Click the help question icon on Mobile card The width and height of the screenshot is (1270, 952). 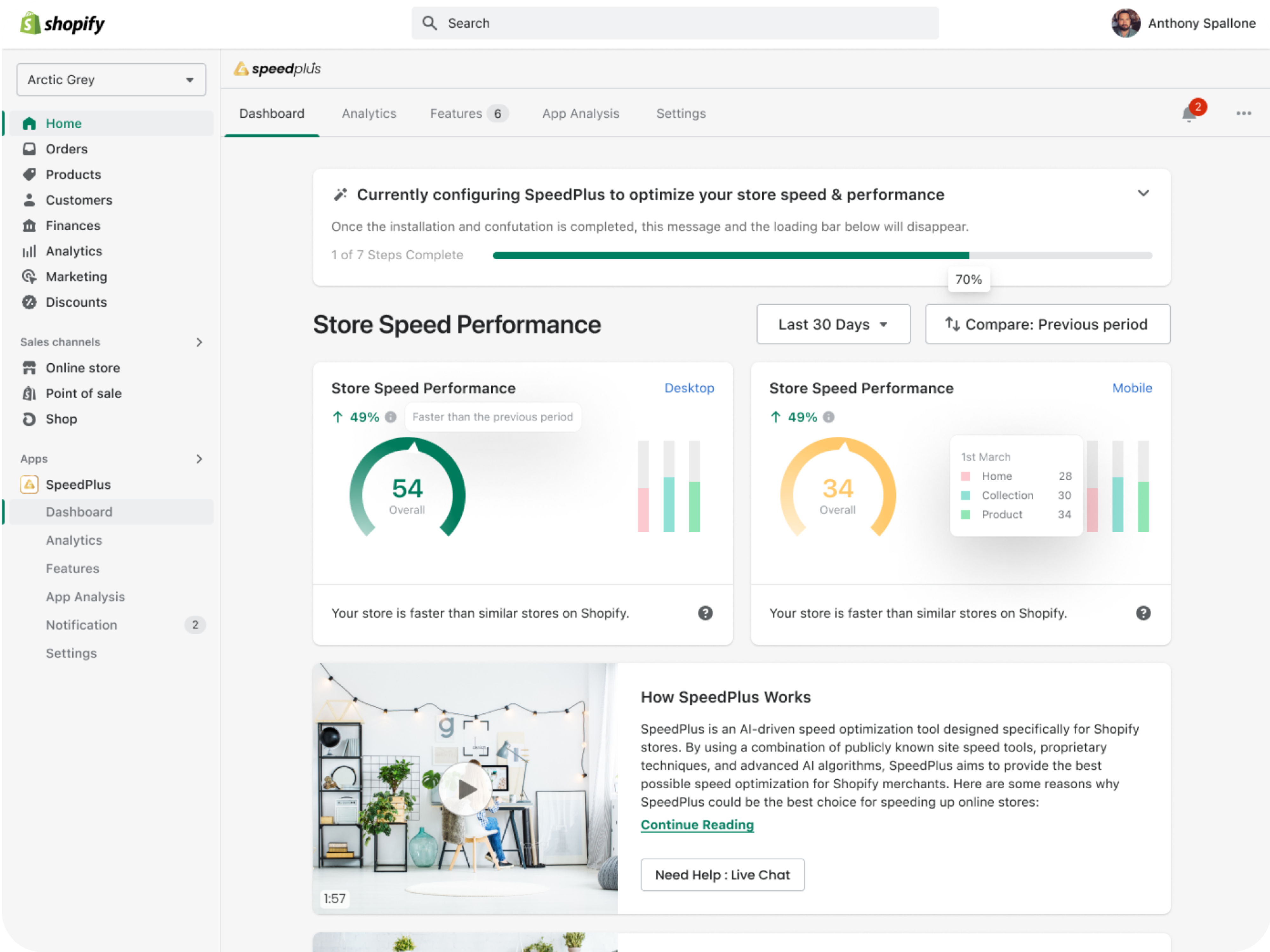(1143, 613)
